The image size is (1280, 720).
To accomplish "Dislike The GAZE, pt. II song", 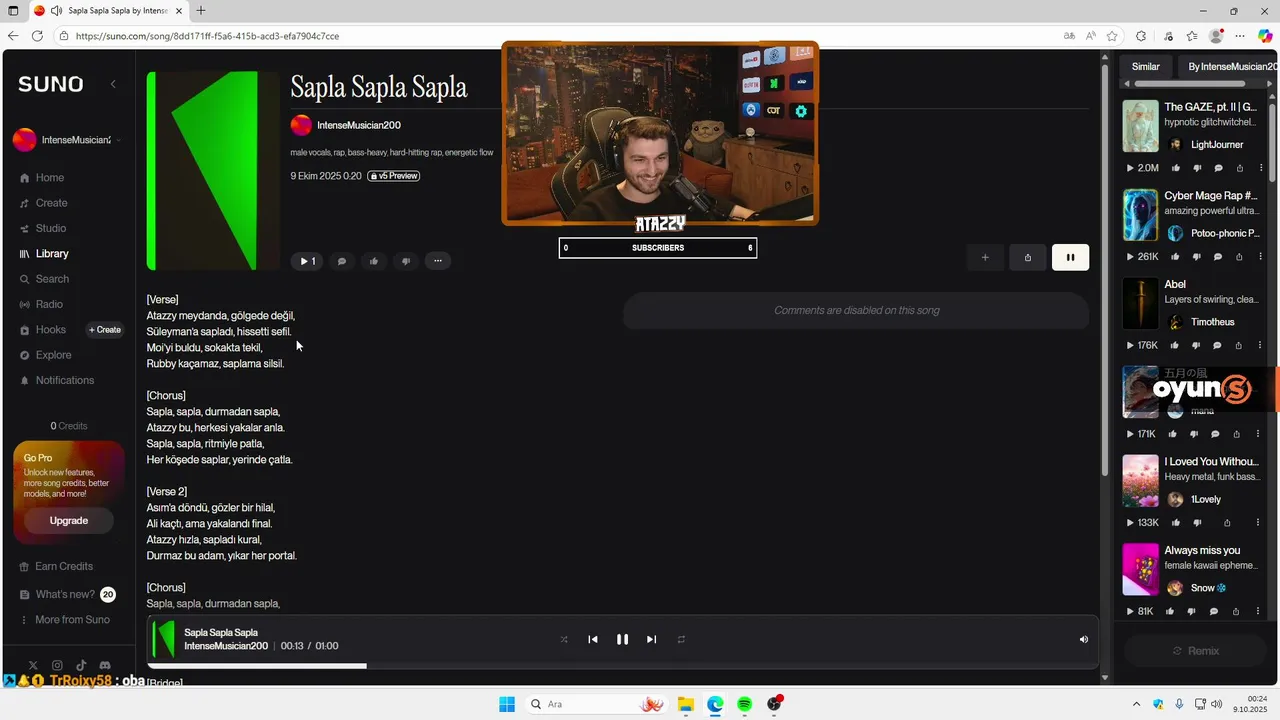I will pyautogui.click(x=1196, y=168).
